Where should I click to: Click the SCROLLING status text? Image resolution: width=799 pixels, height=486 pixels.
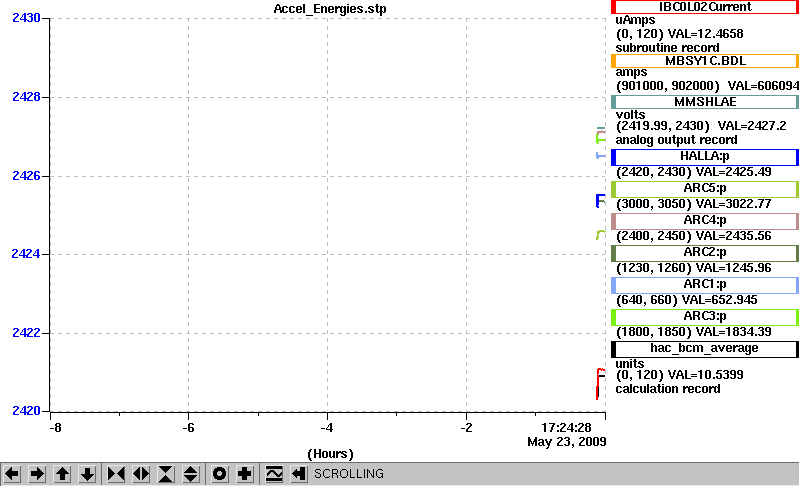point(349,474)
